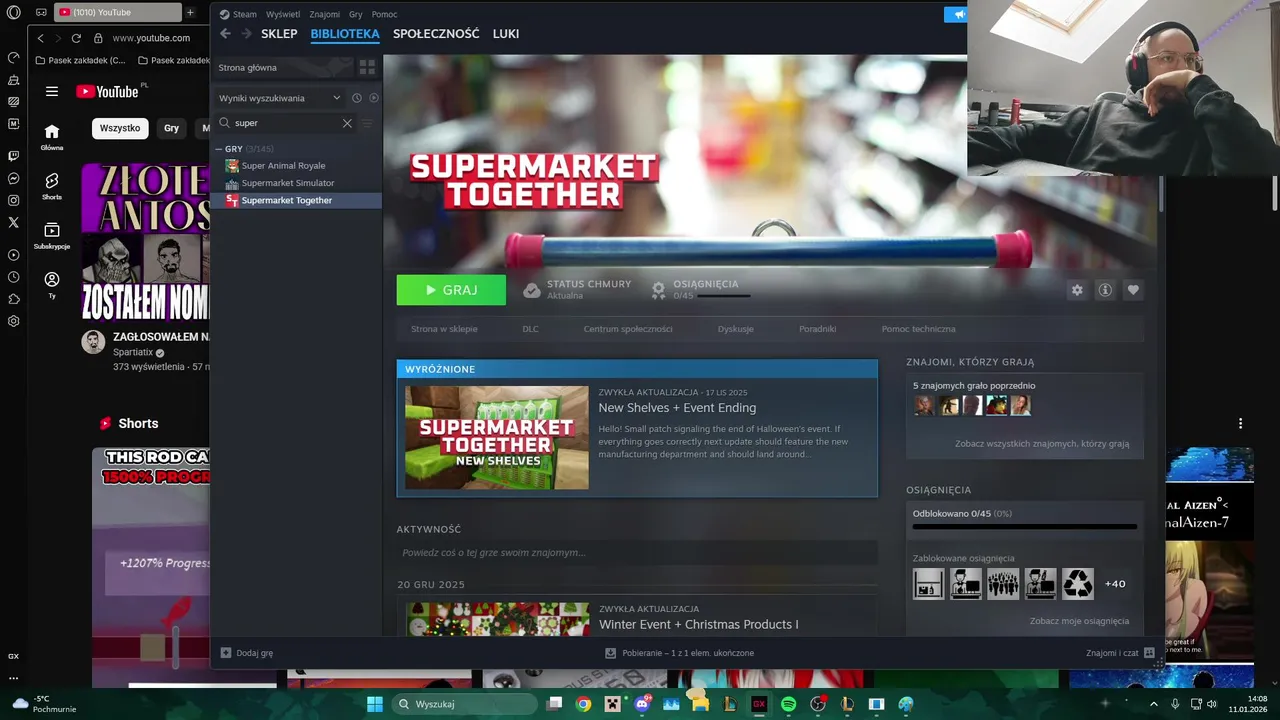
Task: Click the activity comment field 'Powiedz coś o tej grze'
Action: tap(637, 553)
